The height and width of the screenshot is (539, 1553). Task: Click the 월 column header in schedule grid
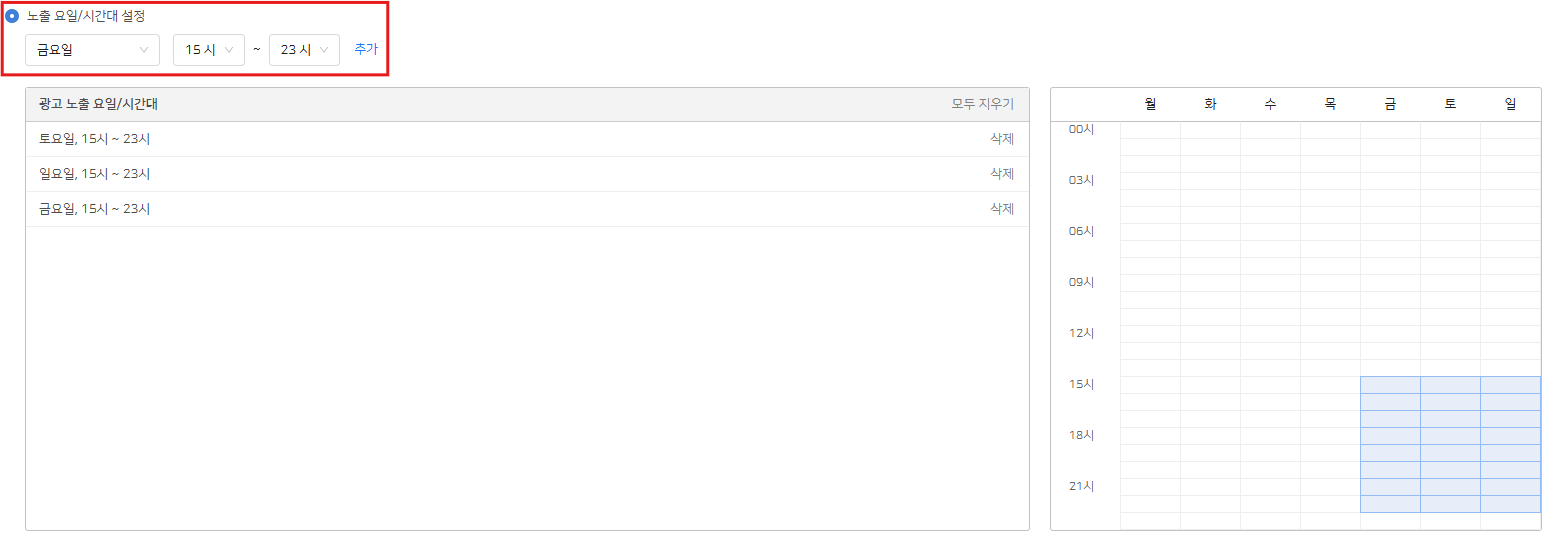click(x=1150, y=104)
